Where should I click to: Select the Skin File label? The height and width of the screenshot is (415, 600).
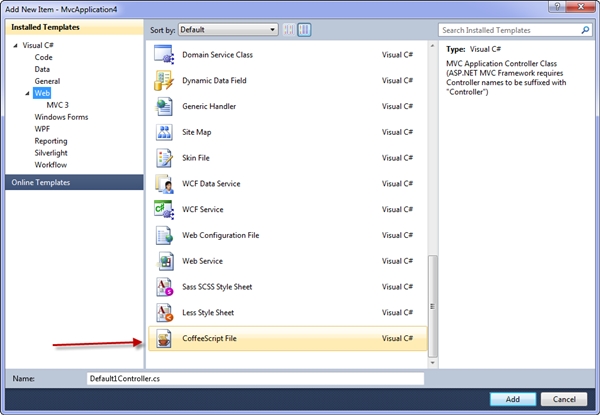tap(196, 158)
